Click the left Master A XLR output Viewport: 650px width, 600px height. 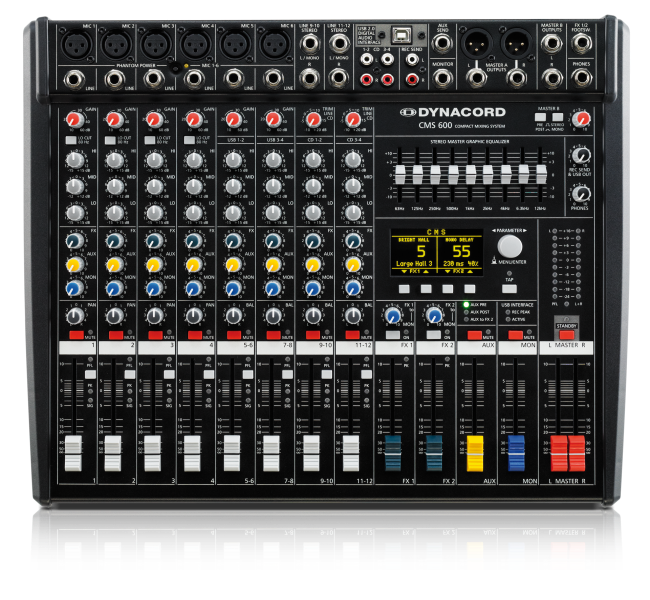476,44
